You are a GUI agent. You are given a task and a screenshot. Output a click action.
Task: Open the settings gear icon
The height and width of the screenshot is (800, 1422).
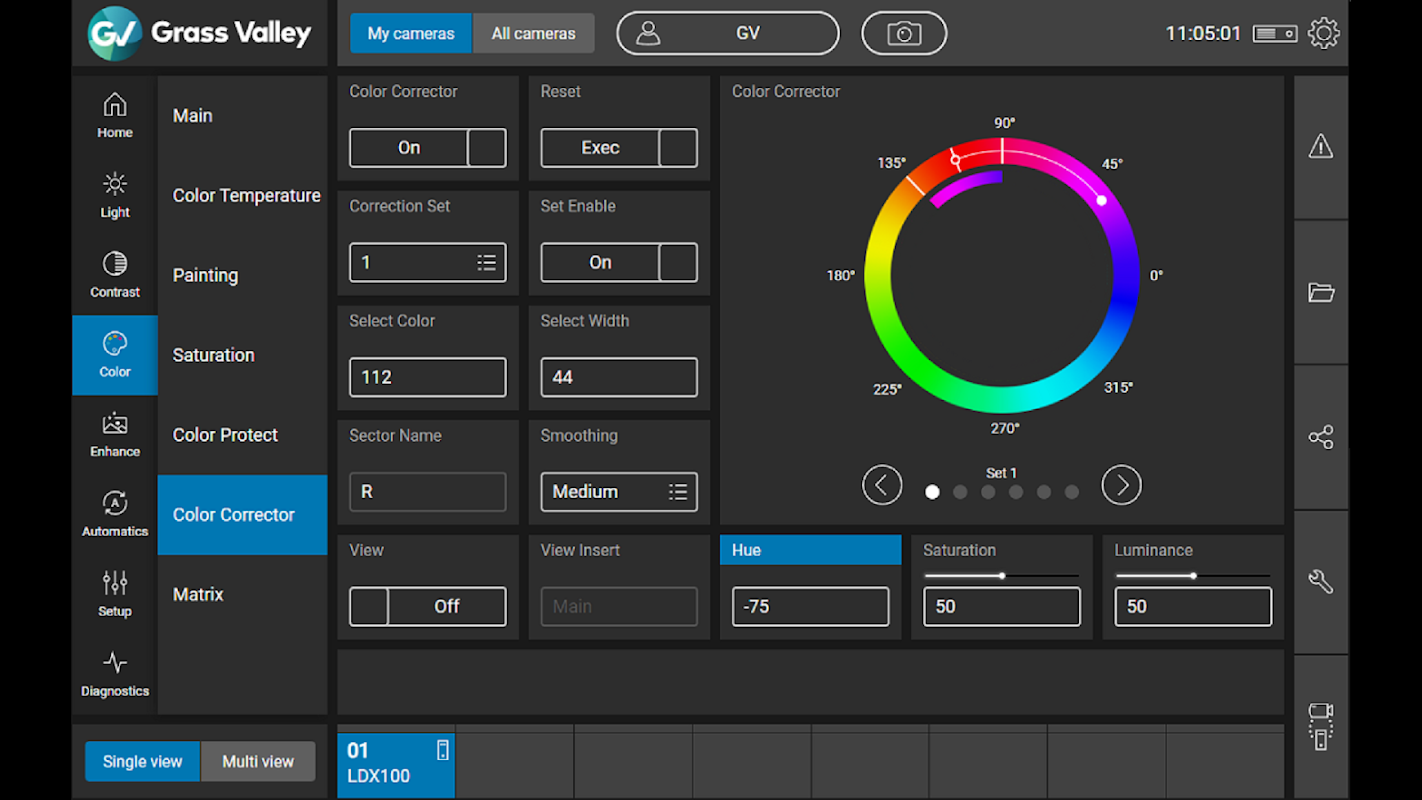[x=1324, y=33]
